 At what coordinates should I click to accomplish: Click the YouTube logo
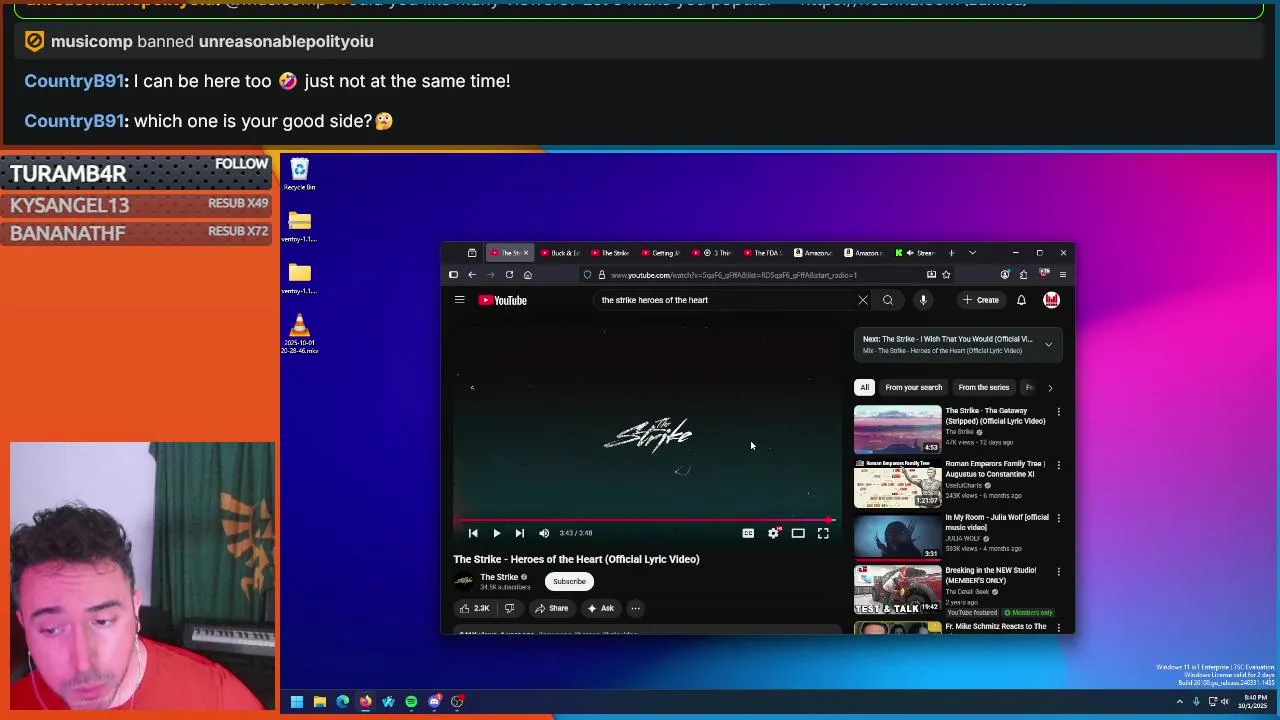pos(502,300)
